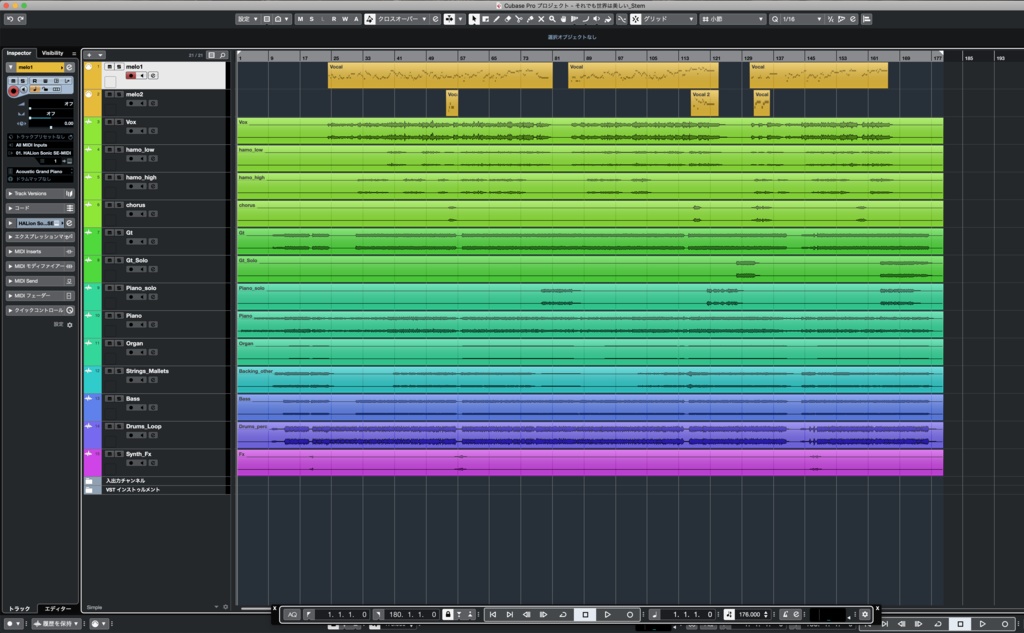Select the Split scissors tool
1024x633 pixels.
coord(519,19)
